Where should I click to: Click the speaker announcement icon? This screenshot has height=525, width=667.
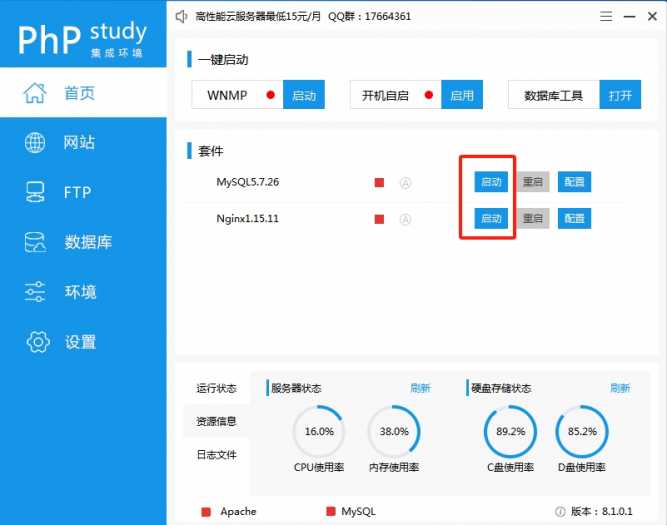pos(182,17)
